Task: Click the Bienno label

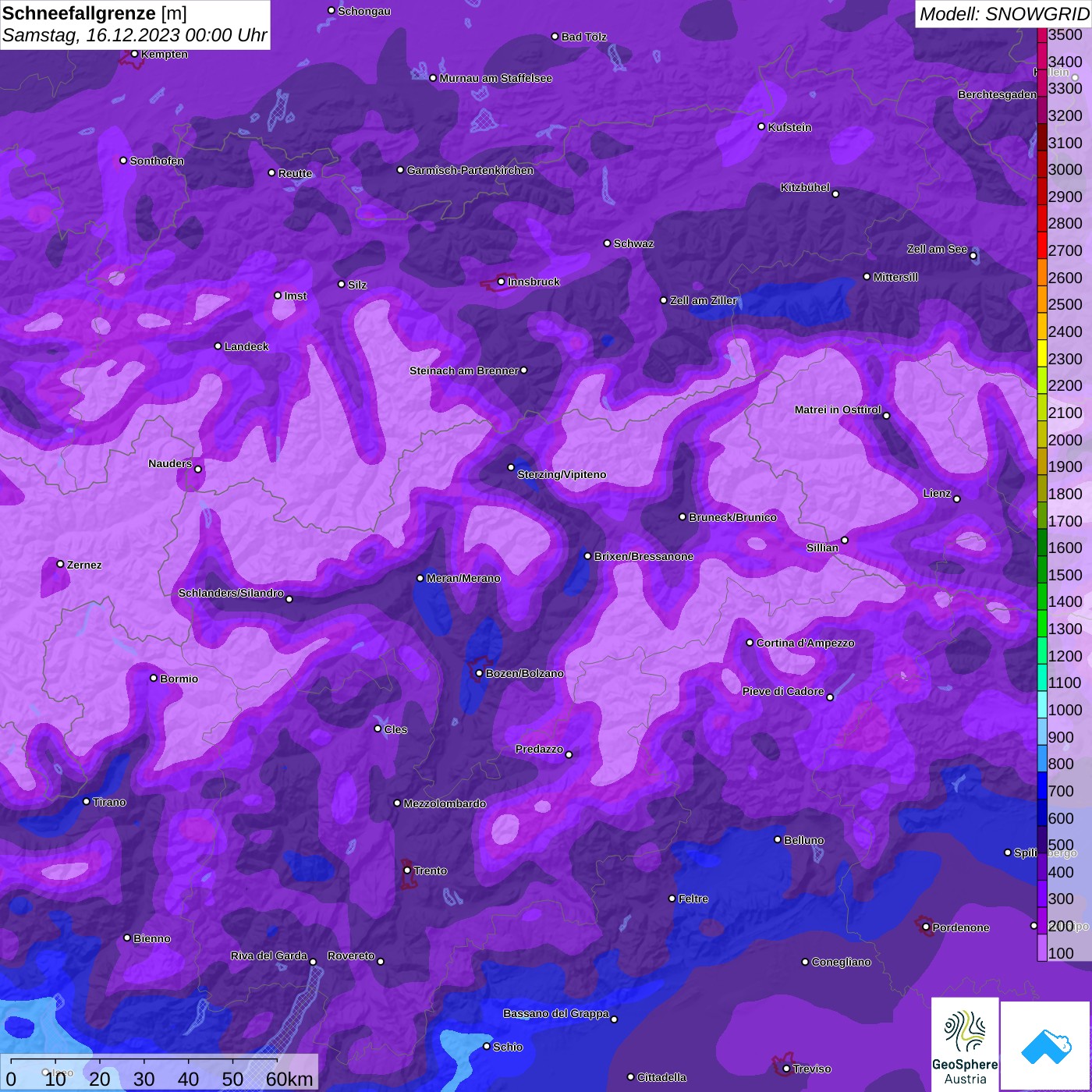Action: point(151,938)
